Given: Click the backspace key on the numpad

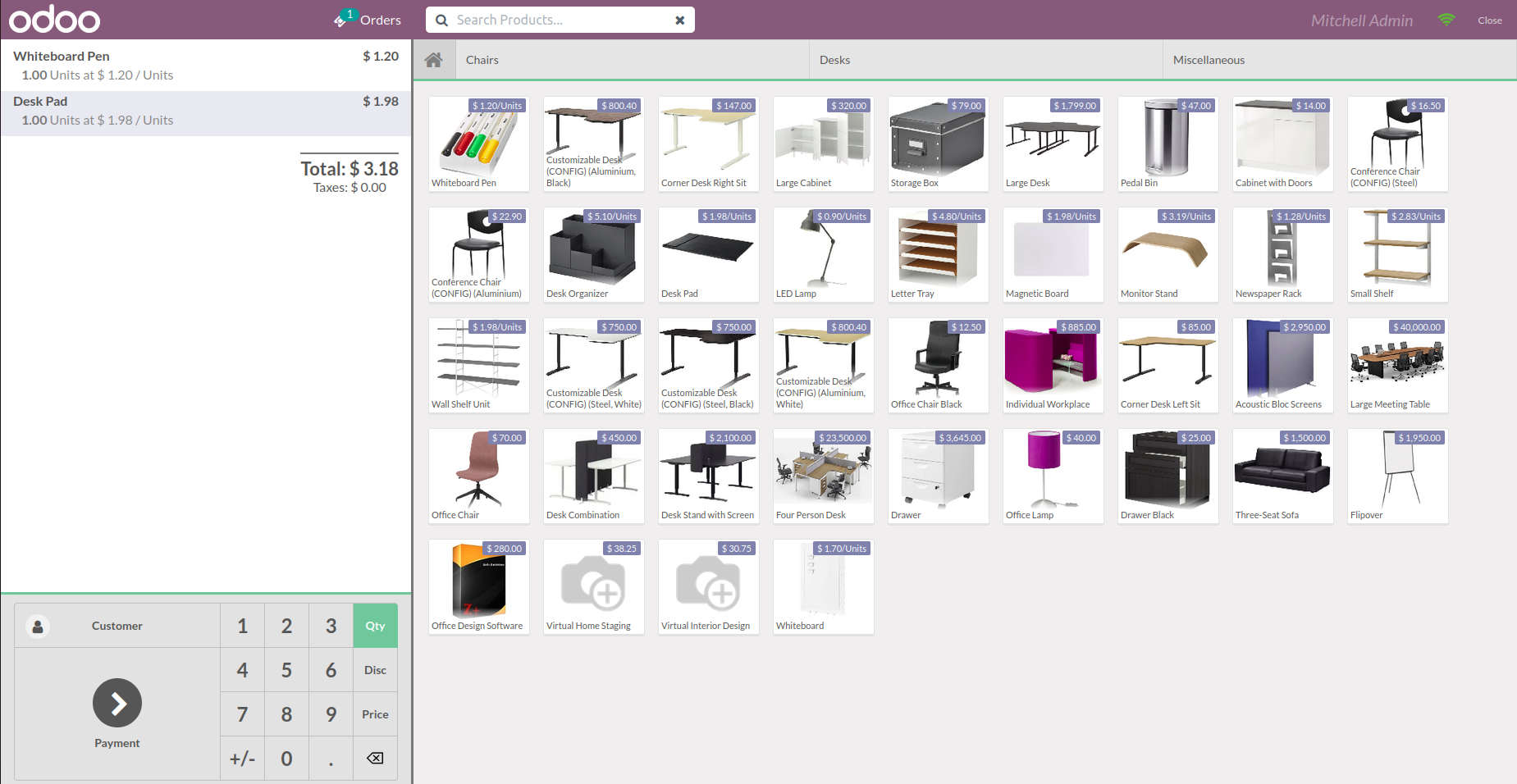Looking at the screenshot, I should (x=375, y=759).
